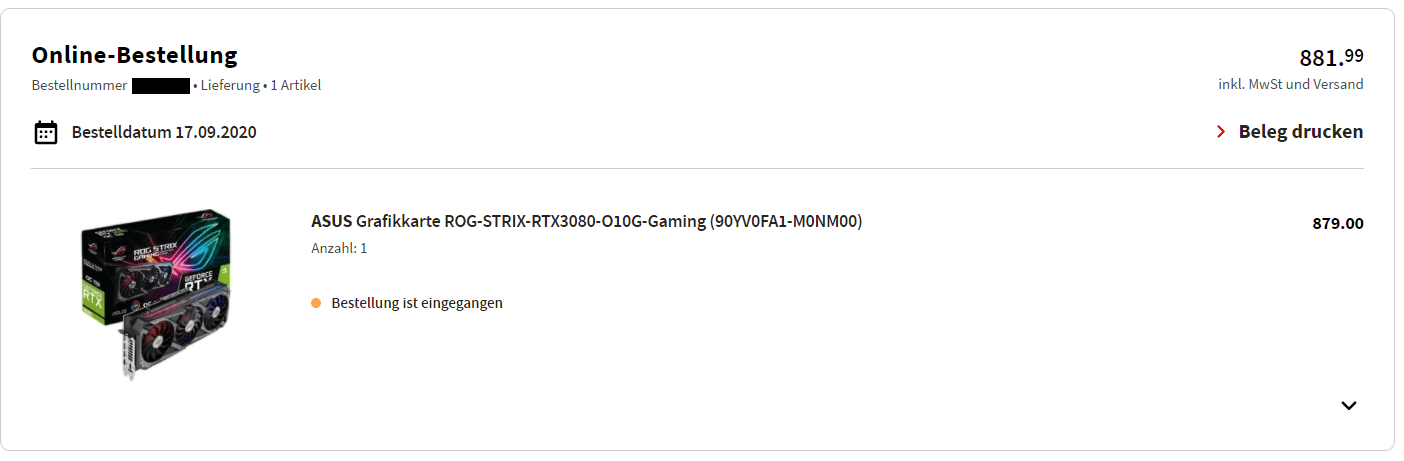Image resolution: width=1404 pixels, height=461 pixels.
Task: Click the calendar icon beside Bestelldatum
Action: 46,132
